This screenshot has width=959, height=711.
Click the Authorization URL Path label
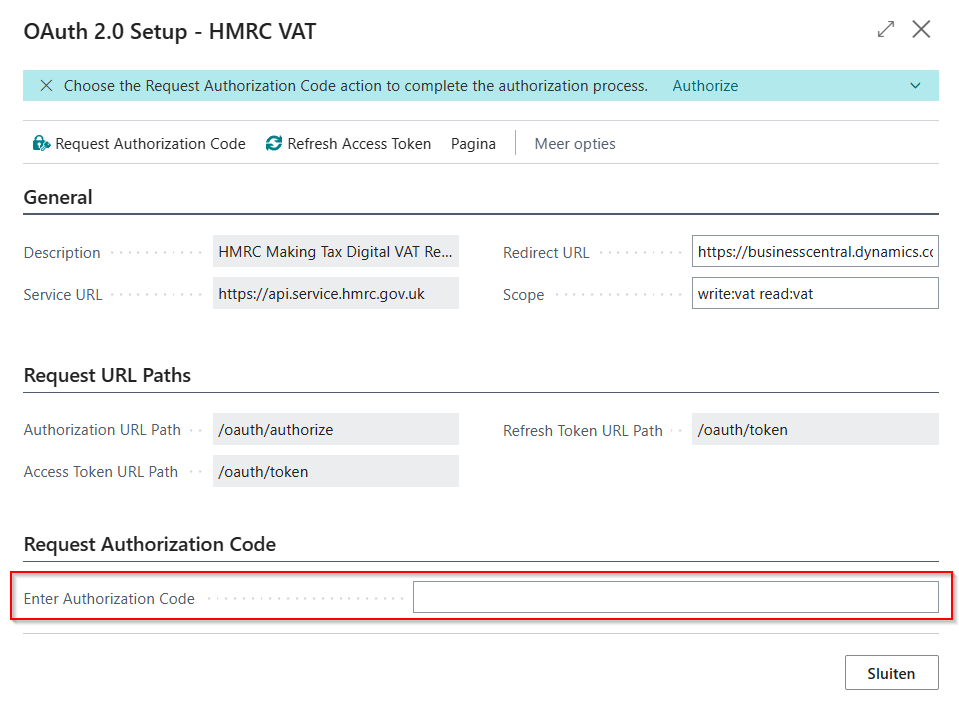coord(102,430)
